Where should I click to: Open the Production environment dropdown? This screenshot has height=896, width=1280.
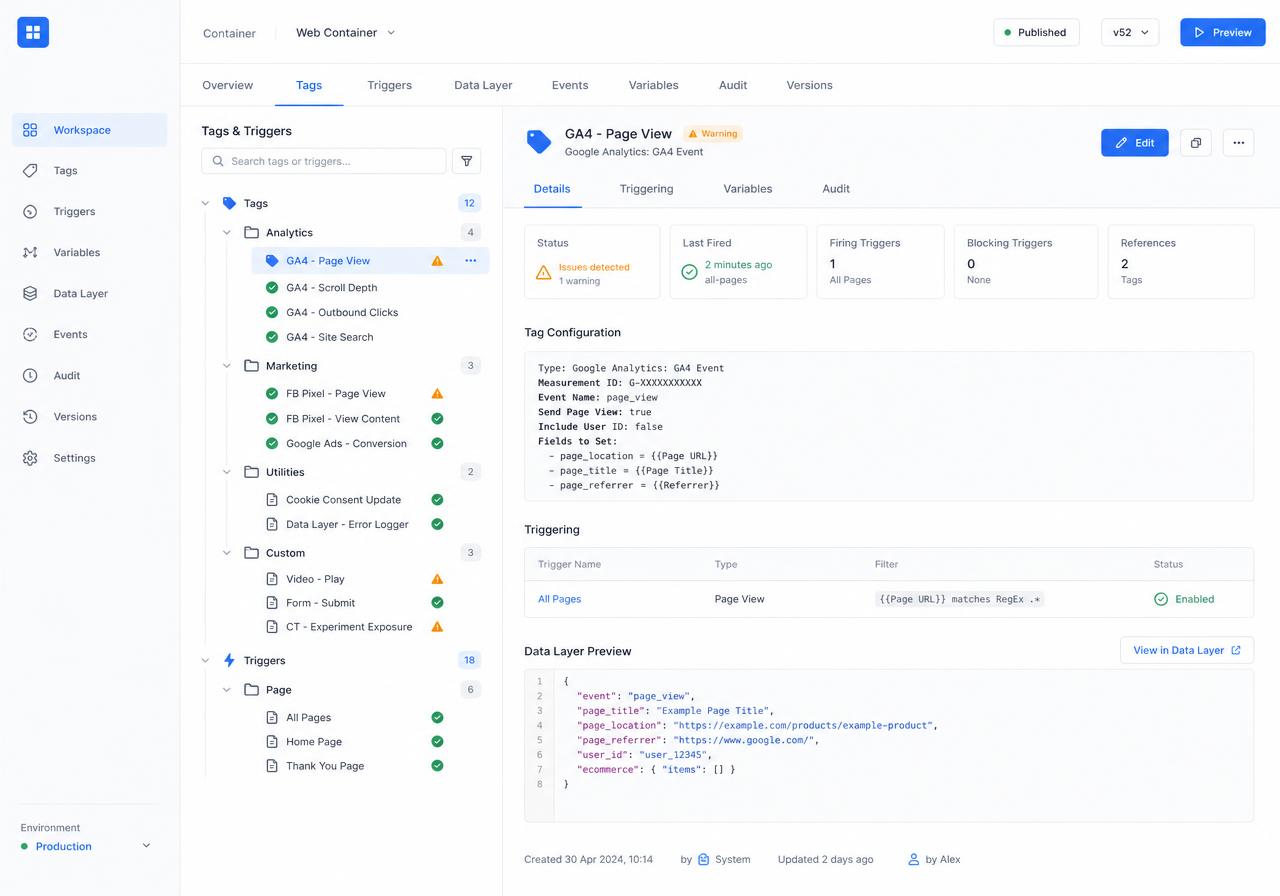[x=86, y=846]
